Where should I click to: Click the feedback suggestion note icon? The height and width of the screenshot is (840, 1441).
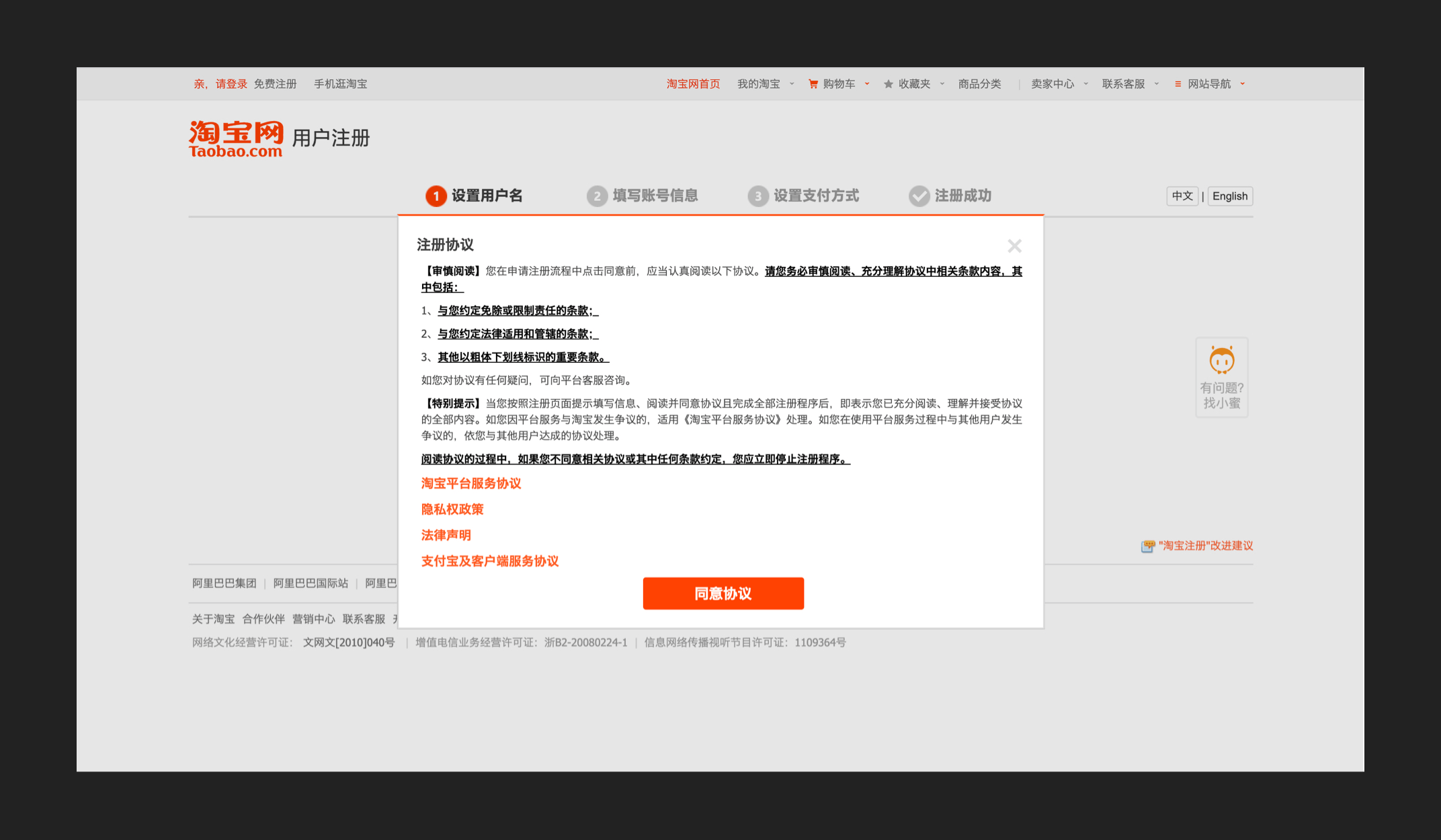(1148, 546)
